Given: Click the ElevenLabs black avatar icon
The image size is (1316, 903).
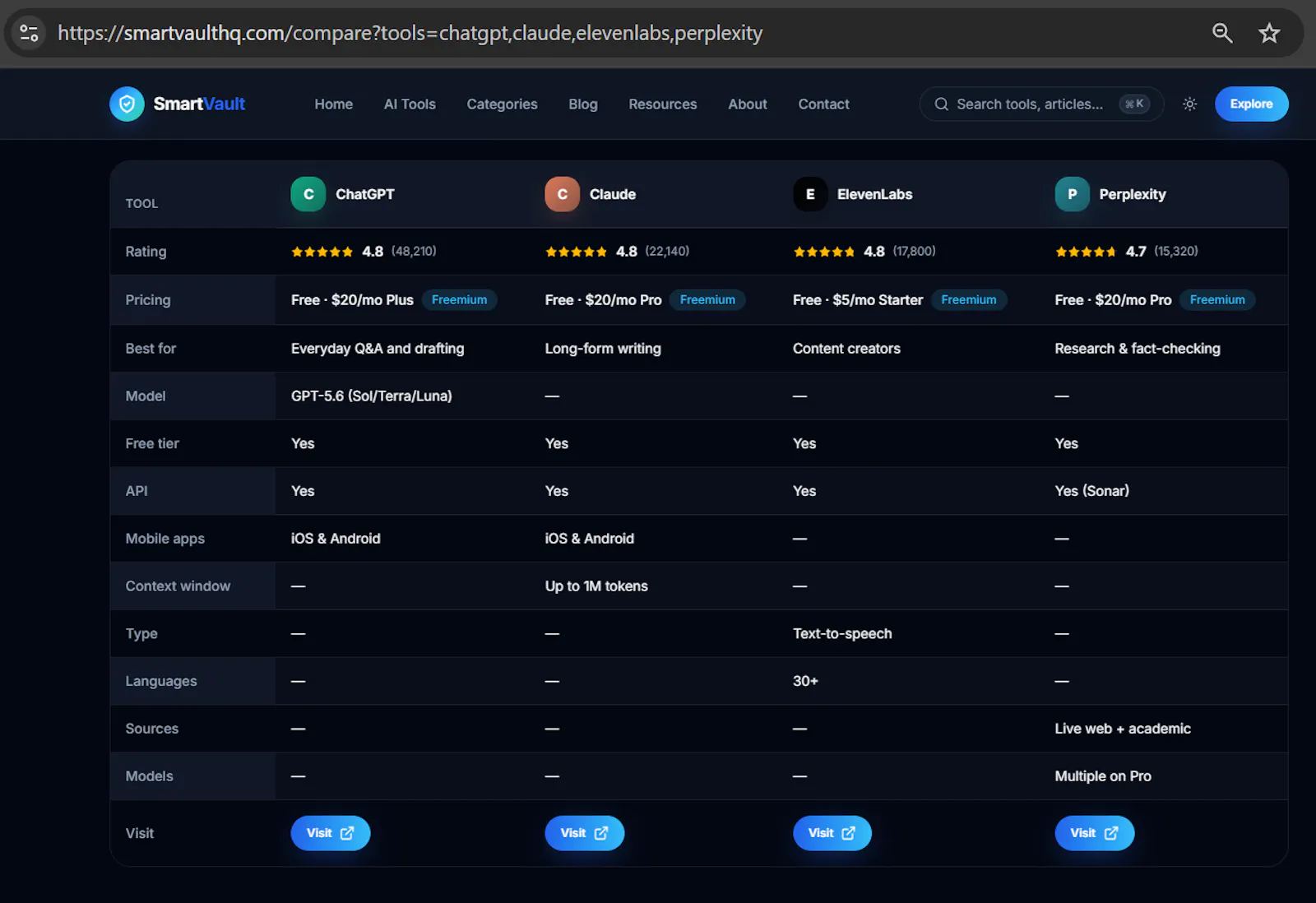Looking at the screenshot, I should [810, 194].
